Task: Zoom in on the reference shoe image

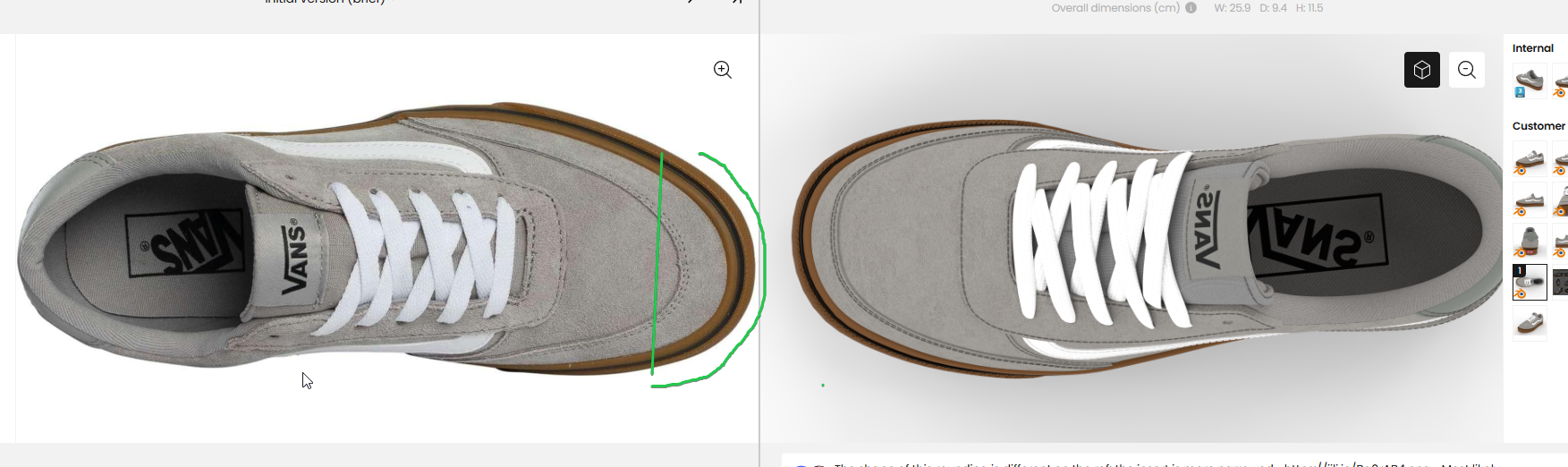Action: click(x=723, y=70)
